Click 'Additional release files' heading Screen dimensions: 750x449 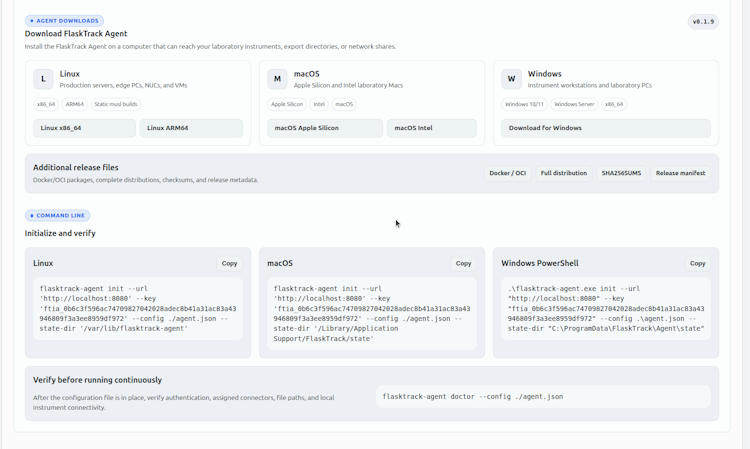[x=76, y=168]
